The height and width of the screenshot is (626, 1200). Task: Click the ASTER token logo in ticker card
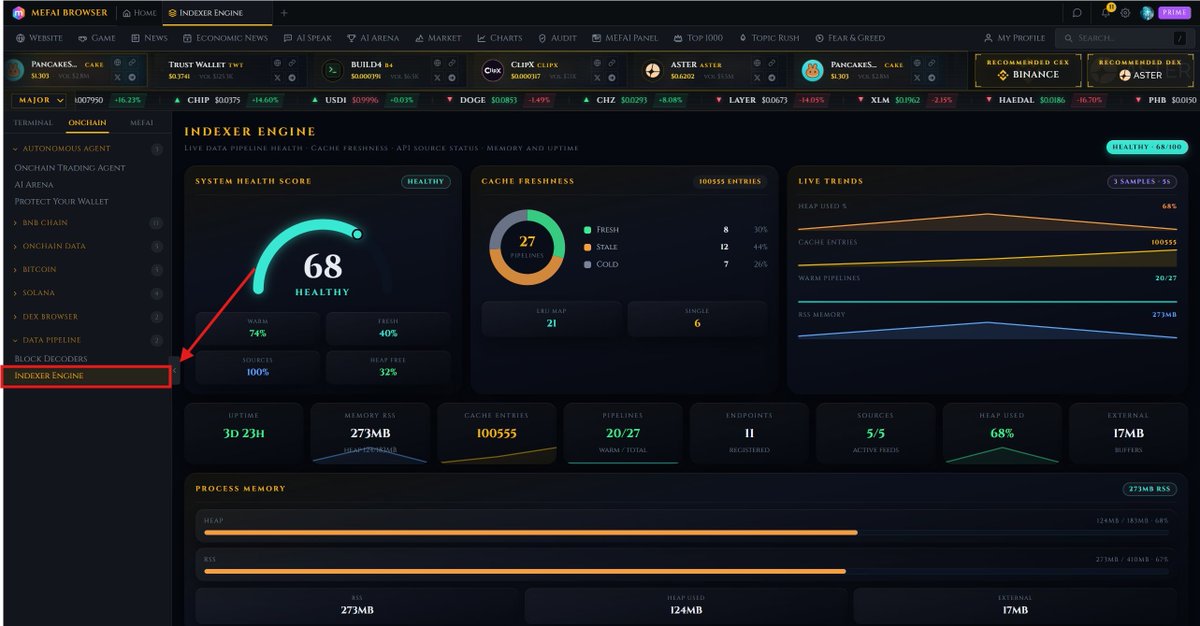click(652, 70)
